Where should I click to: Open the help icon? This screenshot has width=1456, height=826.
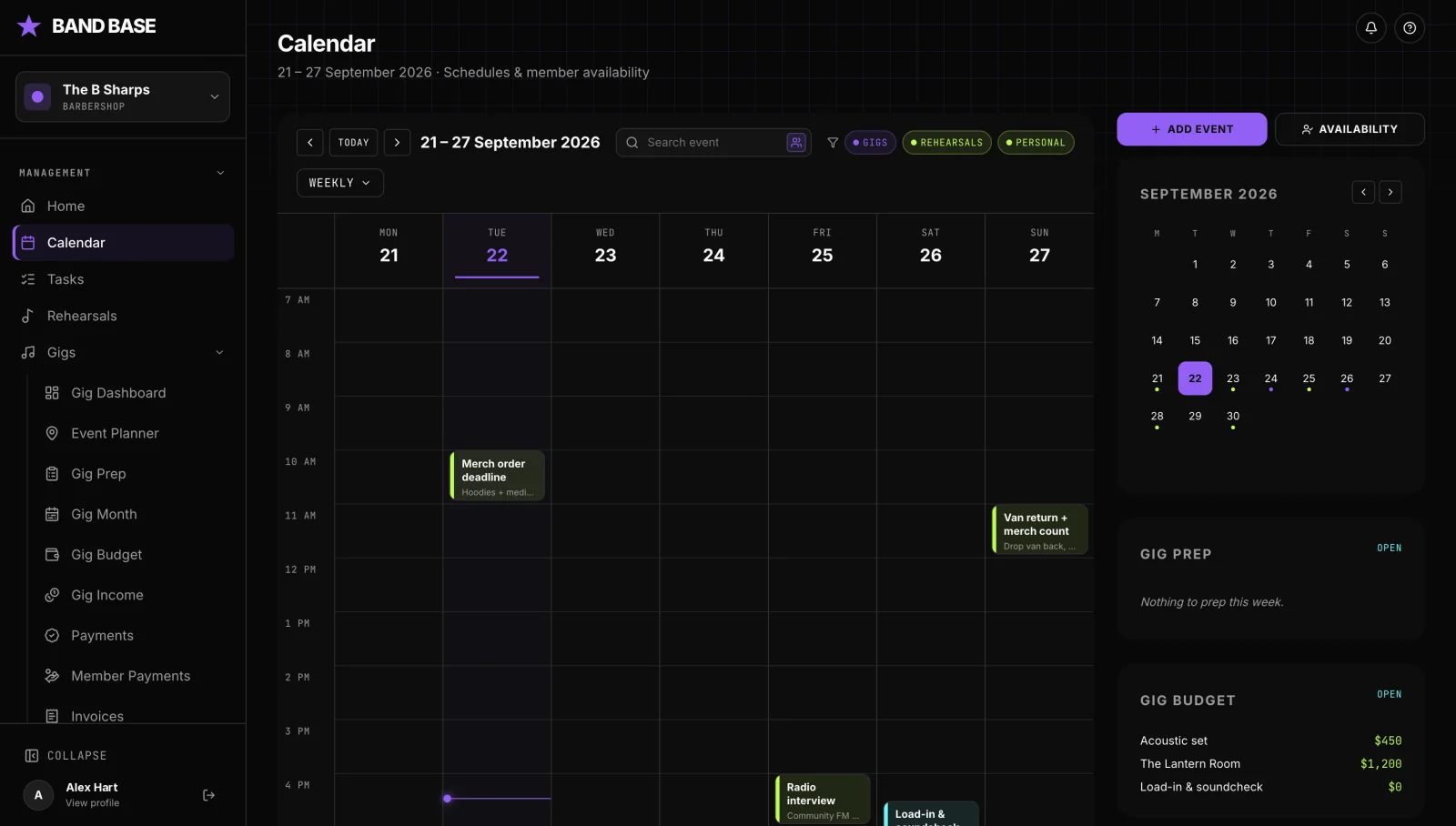point(1410,27)
